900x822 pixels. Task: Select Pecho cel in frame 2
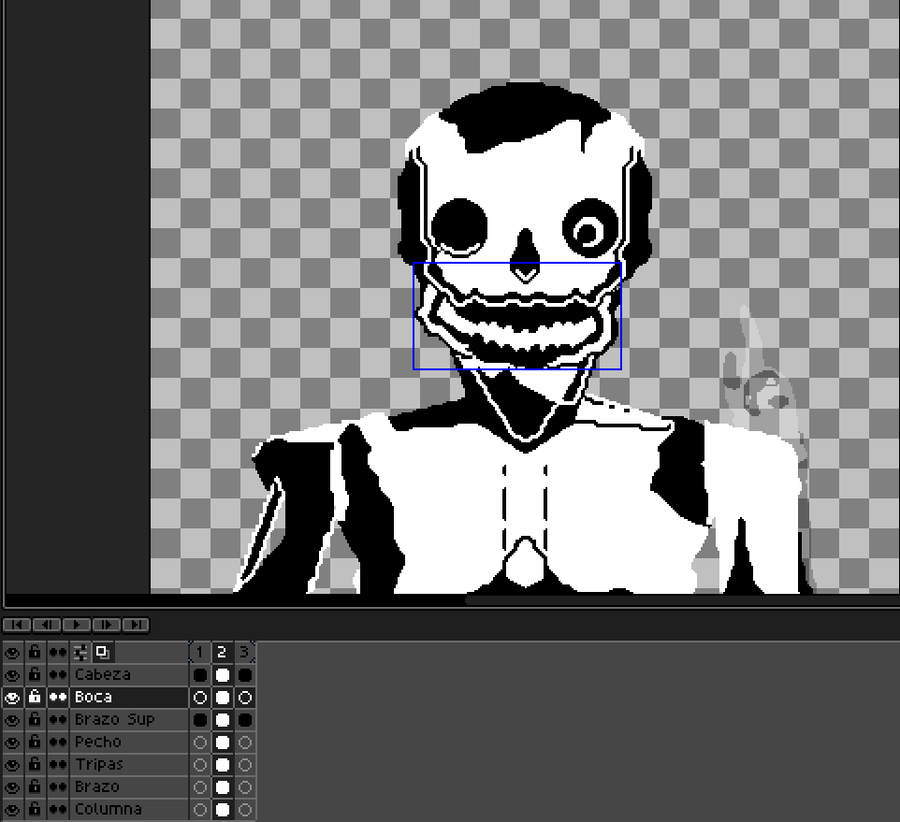tap(222, 742)
